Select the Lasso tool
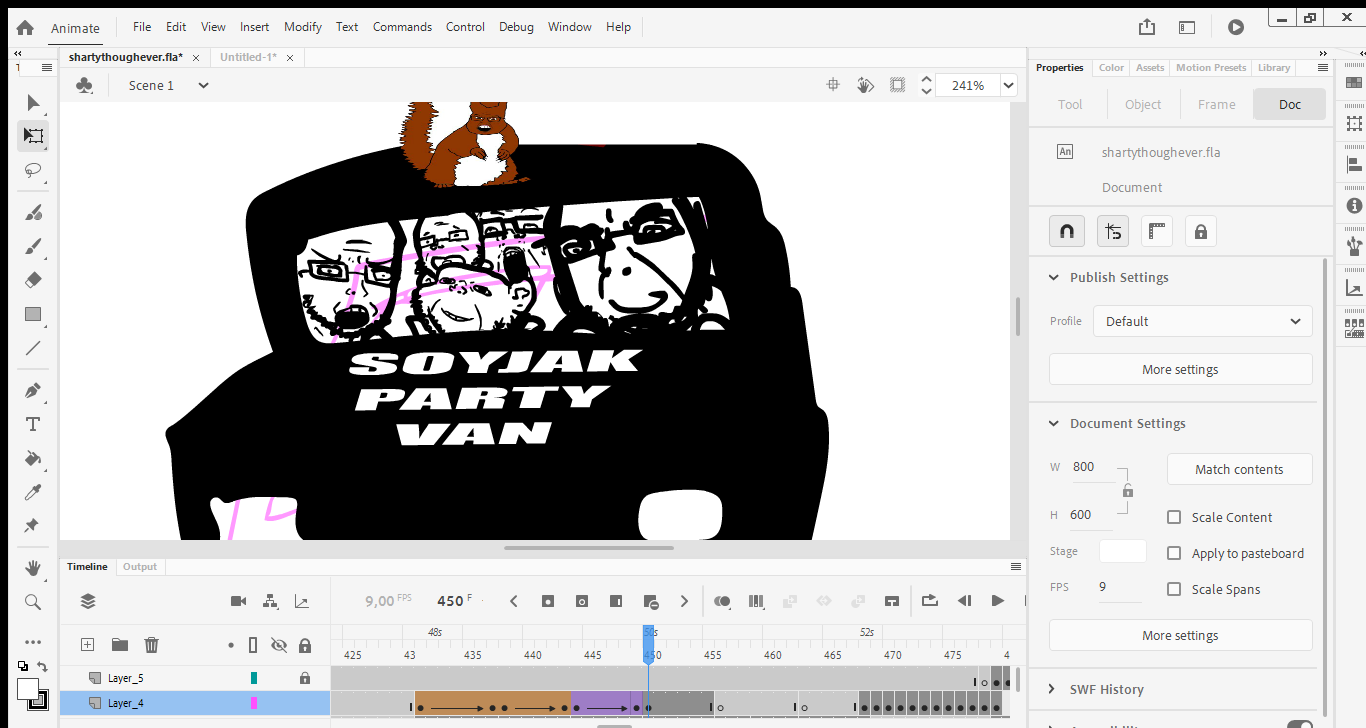The height and width of the screenshot is (728, 1366). point(33,170)
